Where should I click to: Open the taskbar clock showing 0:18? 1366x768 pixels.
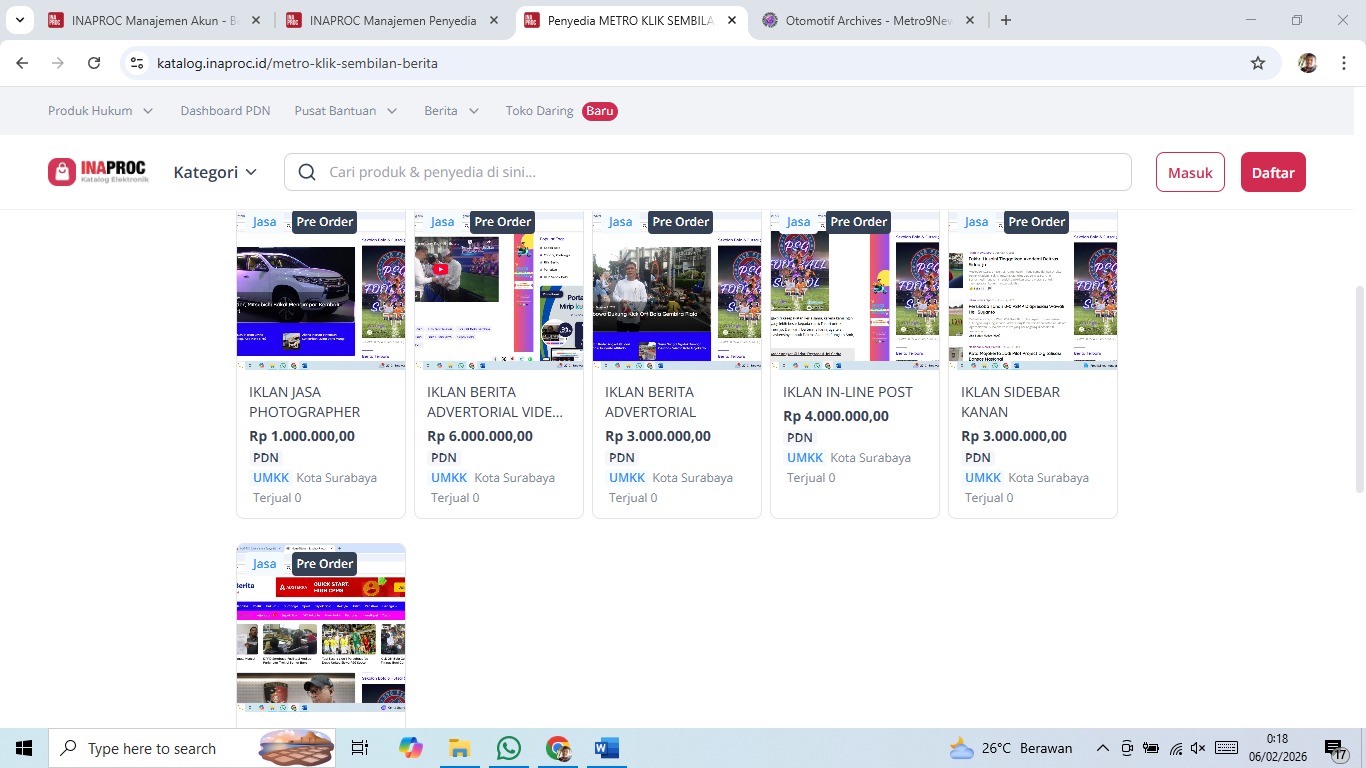click(x=1280, y=748)
